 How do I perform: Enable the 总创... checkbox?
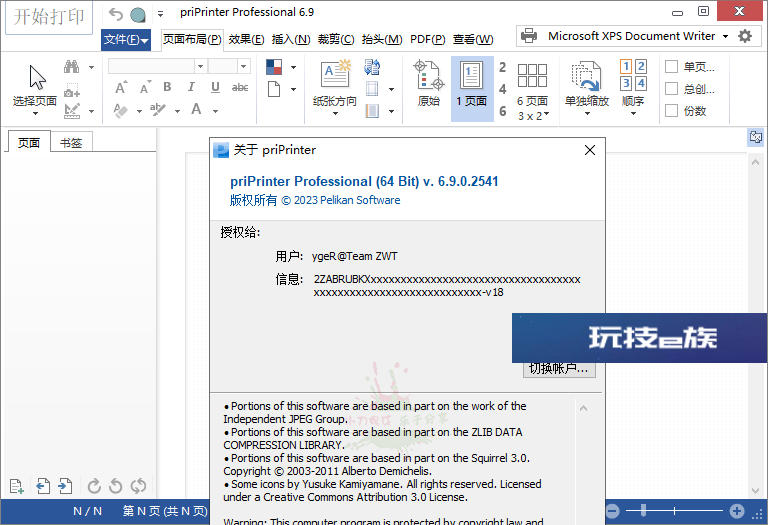pyautogui.click(x=672, y=89)
